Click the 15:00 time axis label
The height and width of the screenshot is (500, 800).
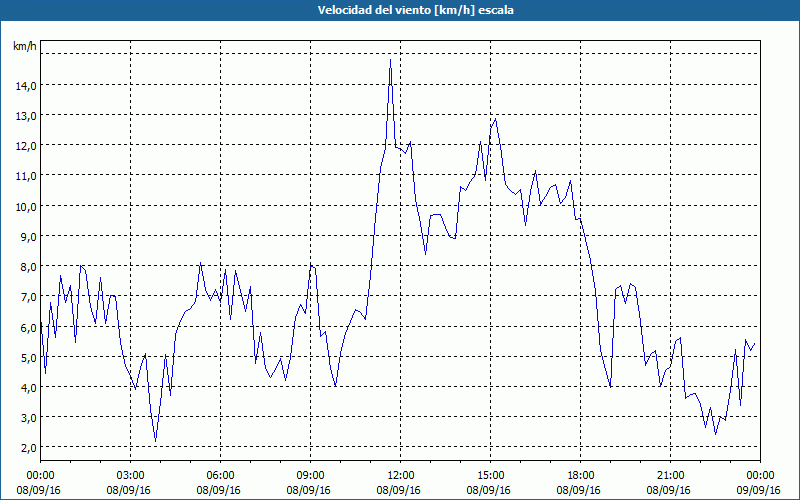[x=490, y=476]
